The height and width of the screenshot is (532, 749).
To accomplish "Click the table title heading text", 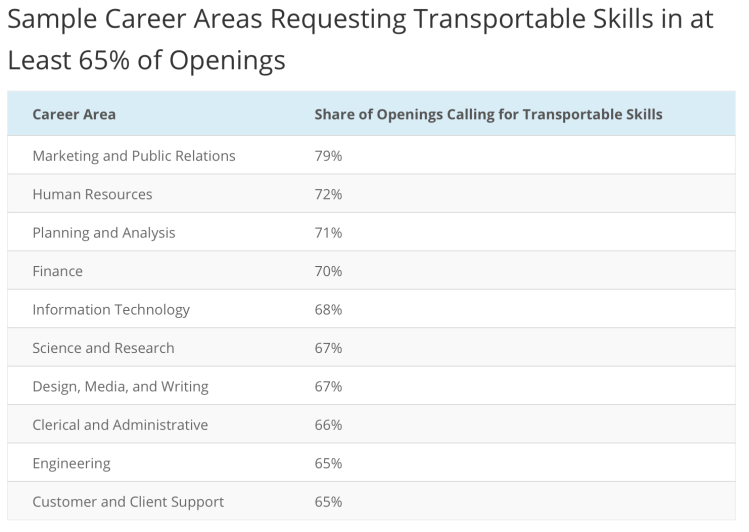I will point(360,39).
